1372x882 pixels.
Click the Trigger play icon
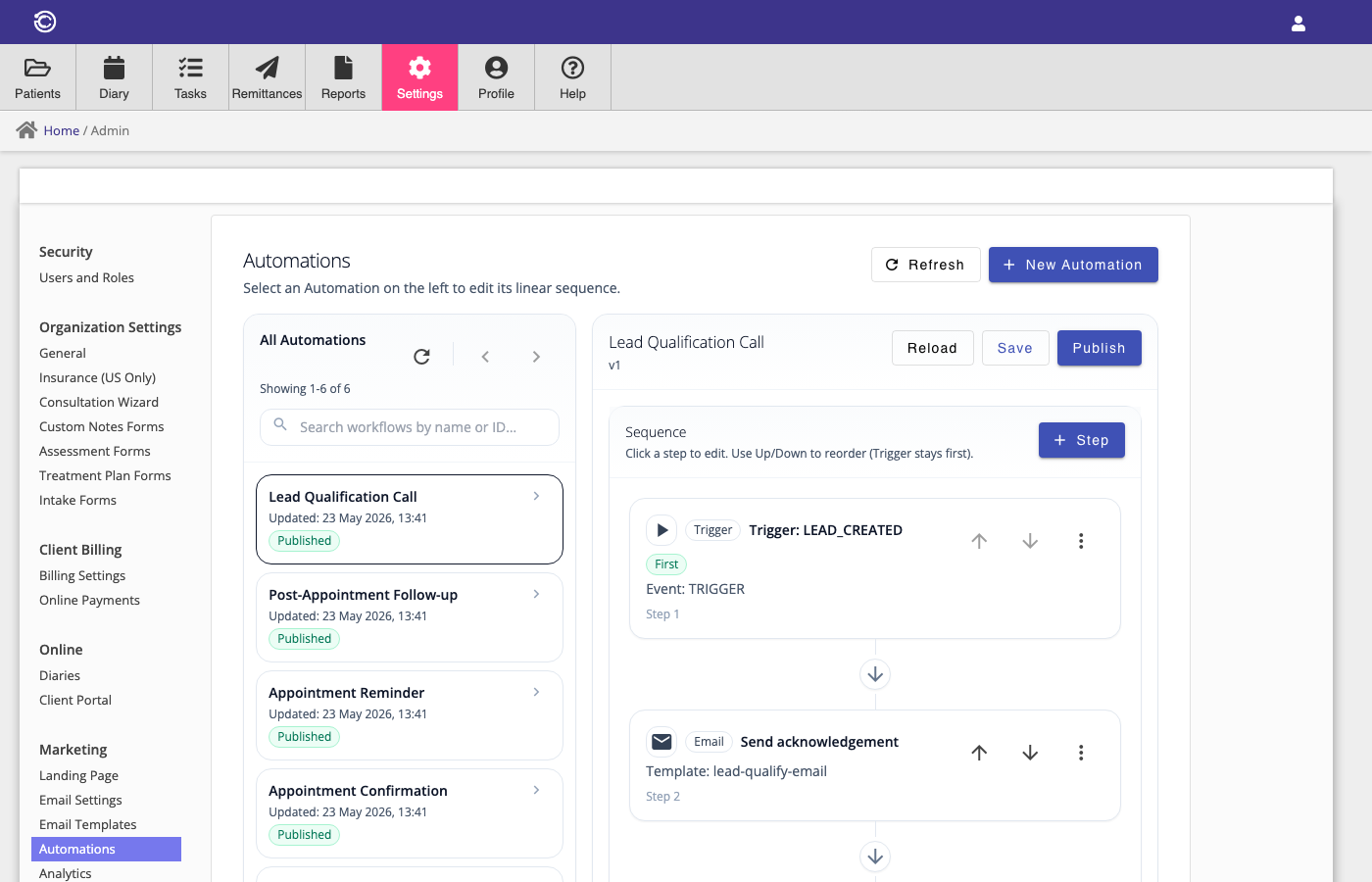coord(661,530)
